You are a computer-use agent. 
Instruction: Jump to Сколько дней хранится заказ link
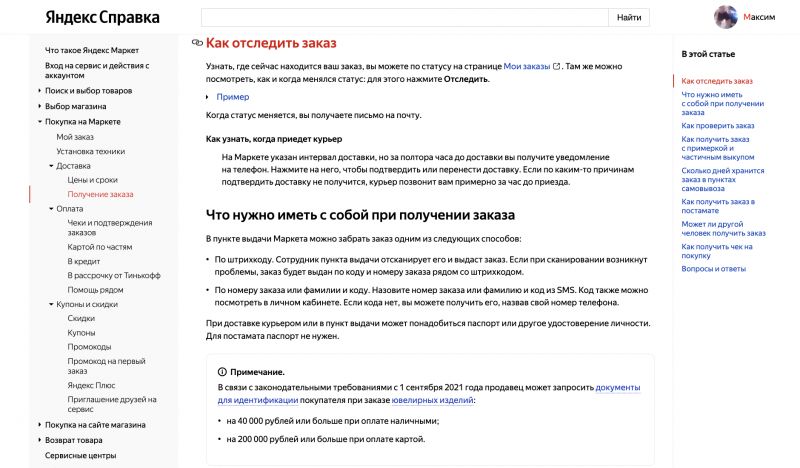722,180
